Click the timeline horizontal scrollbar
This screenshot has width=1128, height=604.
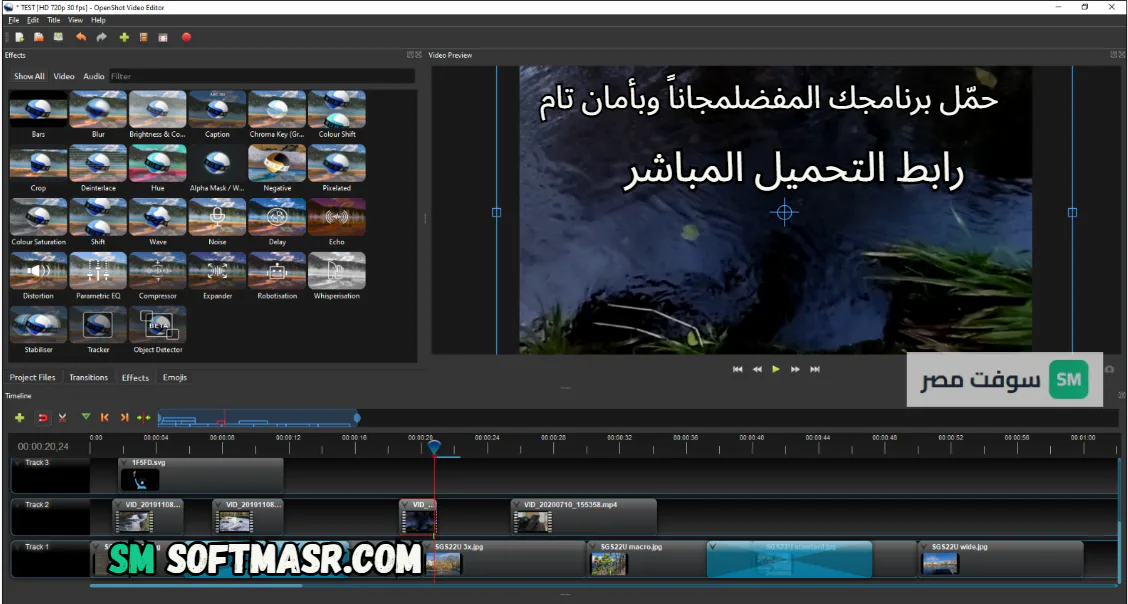click(x=196, y=585)
